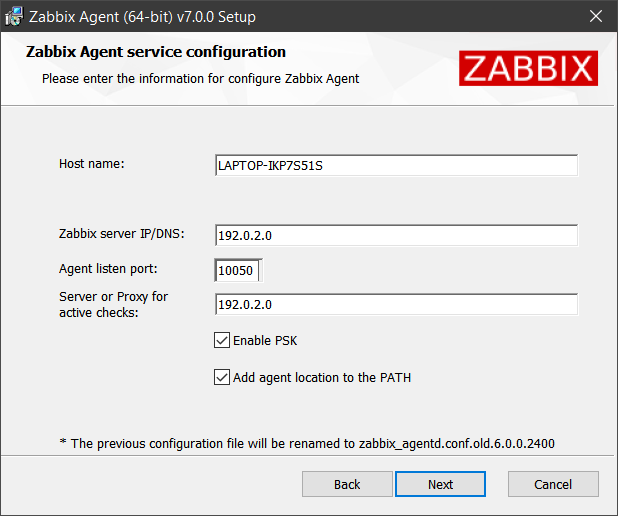Uncheck Add agent location to the PATH

tap(222, 377)
